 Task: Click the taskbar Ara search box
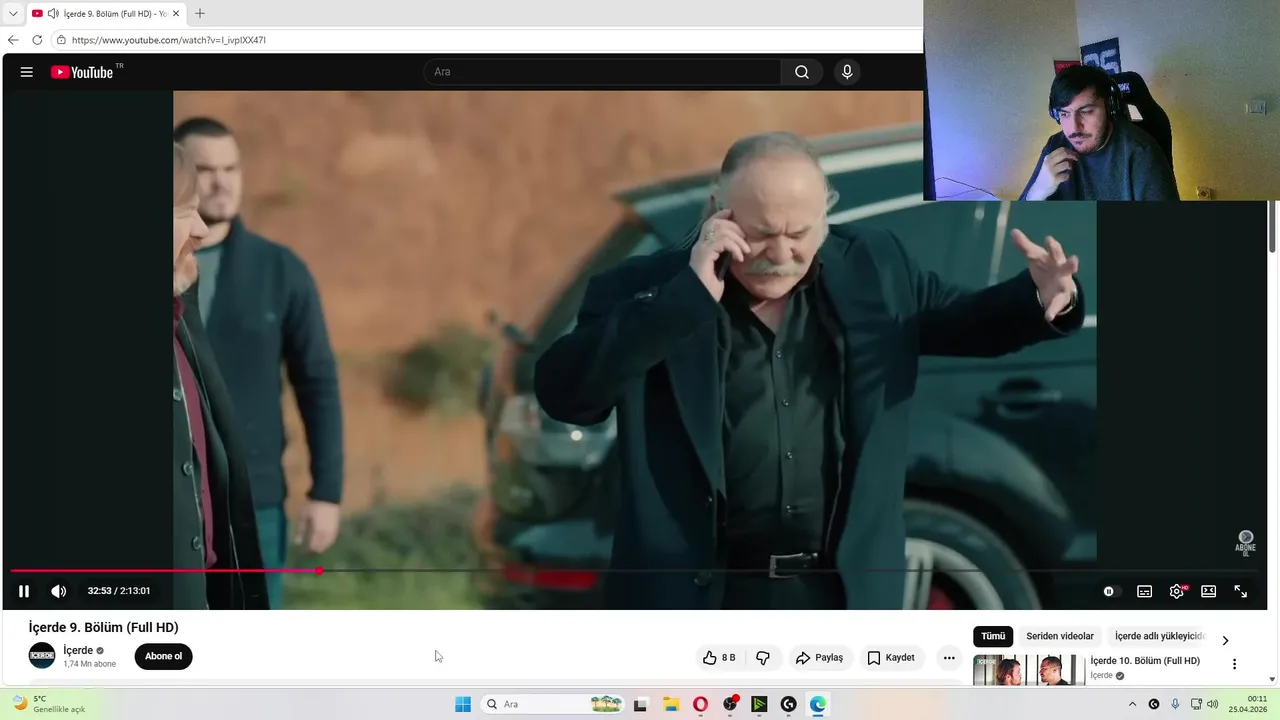553,704
